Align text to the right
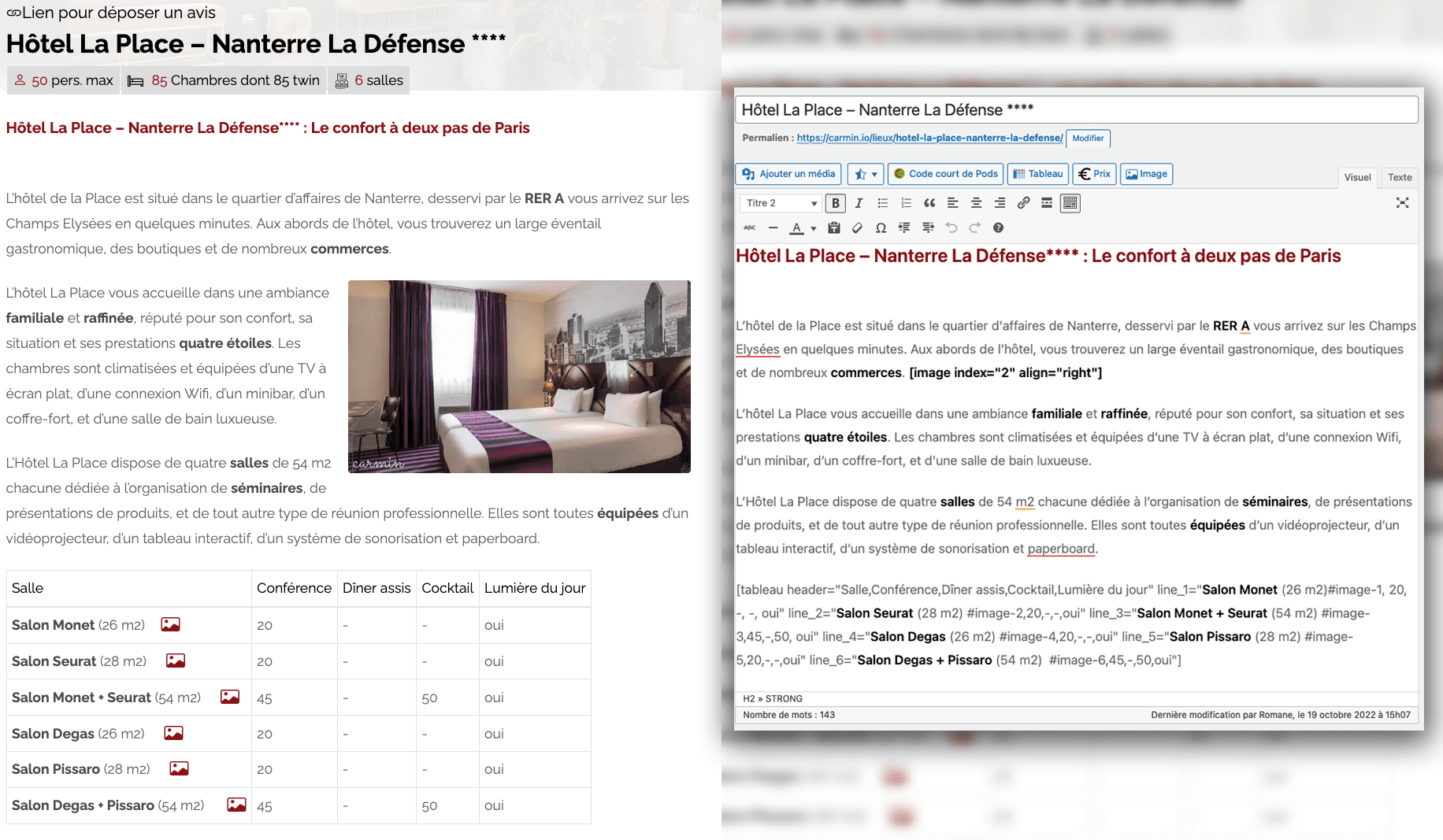 coord(1000,203)
